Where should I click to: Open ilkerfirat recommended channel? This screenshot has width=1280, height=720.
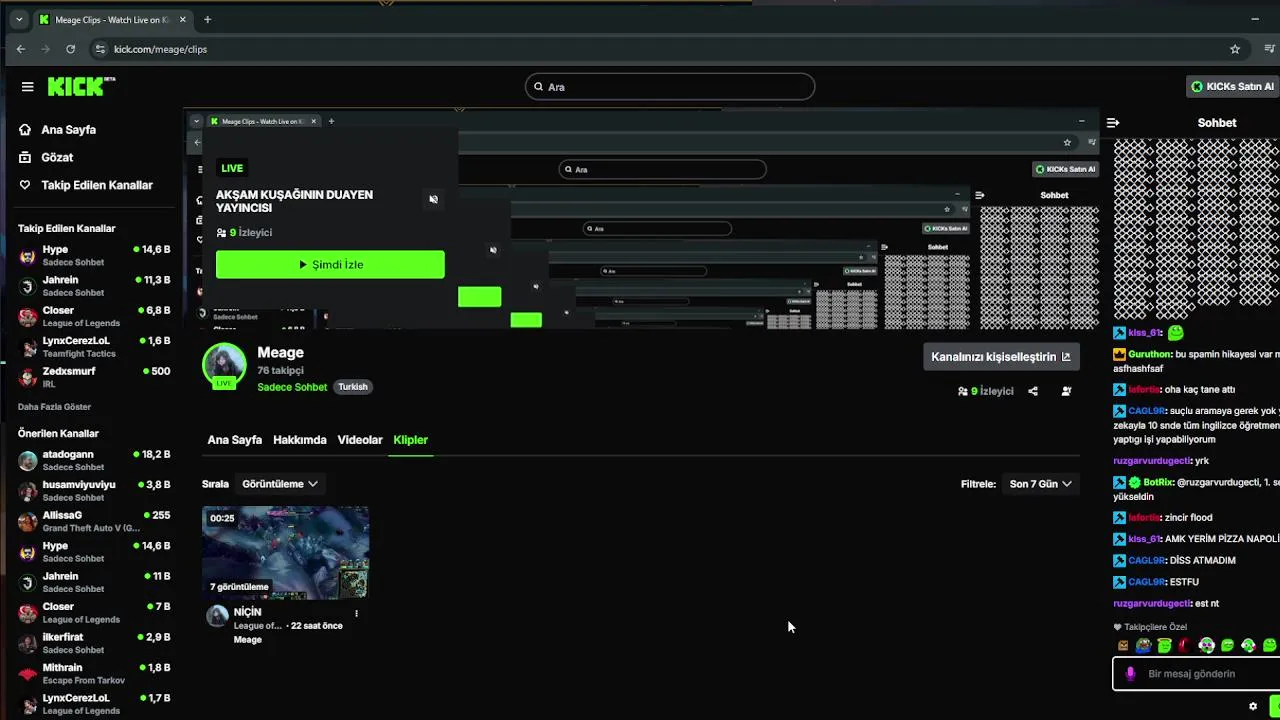93,643
